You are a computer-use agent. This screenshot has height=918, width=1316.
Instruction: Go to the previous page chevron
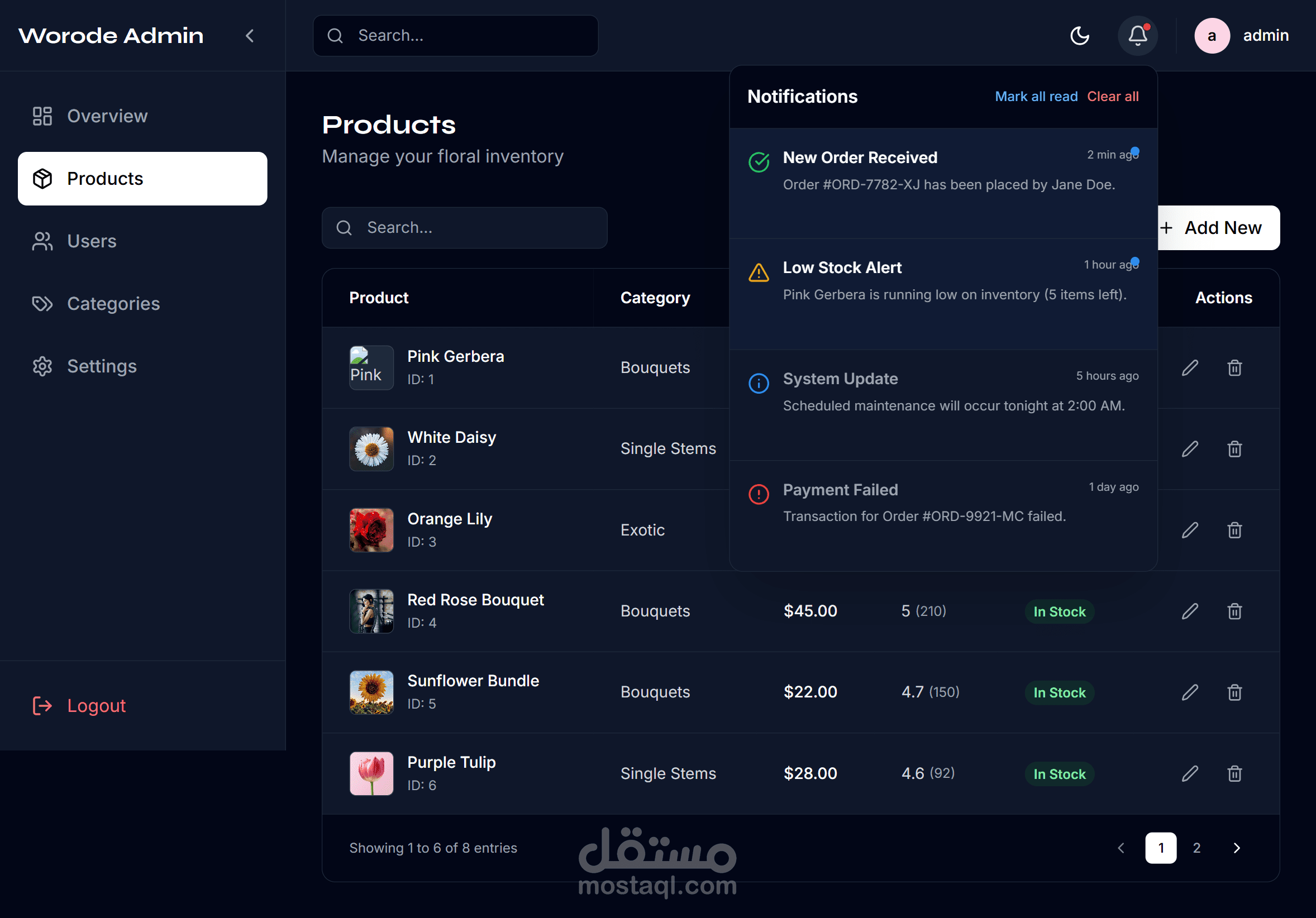1121,848
